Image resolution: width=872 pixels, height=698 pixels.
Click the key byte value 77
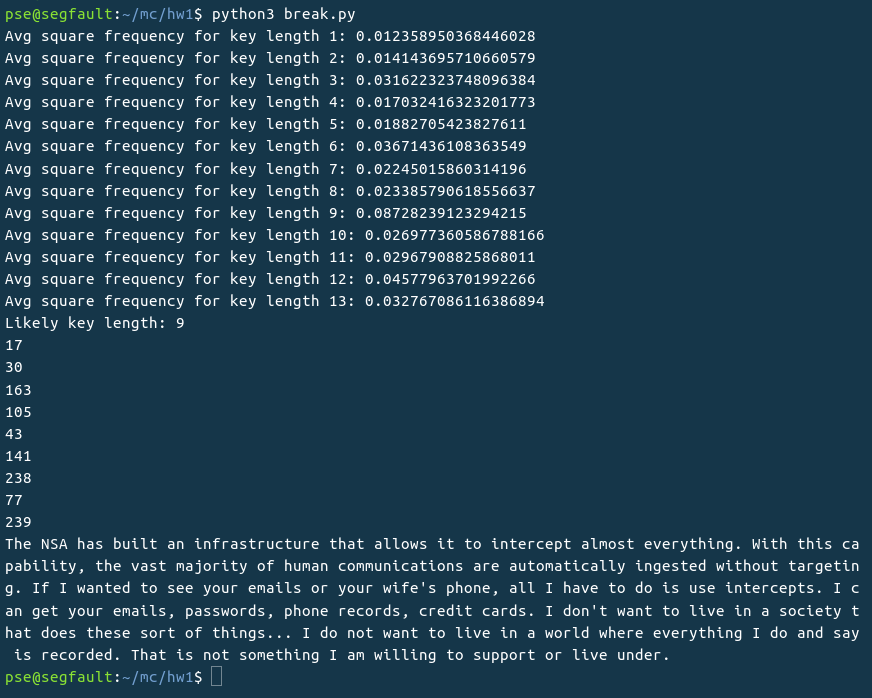click(x=14, y=500)
